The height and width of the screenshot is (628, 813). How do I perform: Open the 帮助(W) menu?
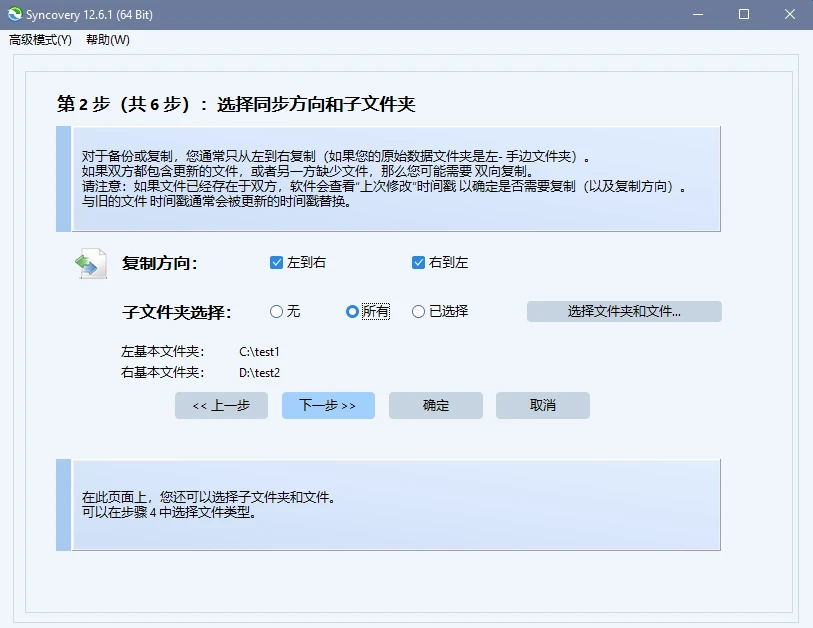click(108, 40)
